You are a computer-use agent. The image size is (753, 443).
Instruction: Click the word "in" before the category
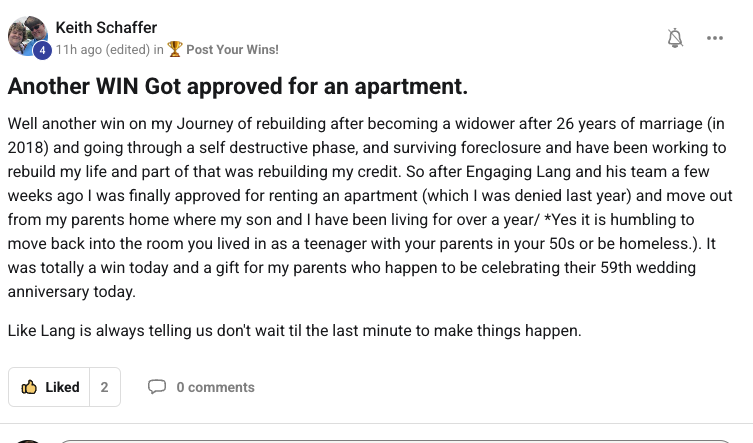point(158,49)
